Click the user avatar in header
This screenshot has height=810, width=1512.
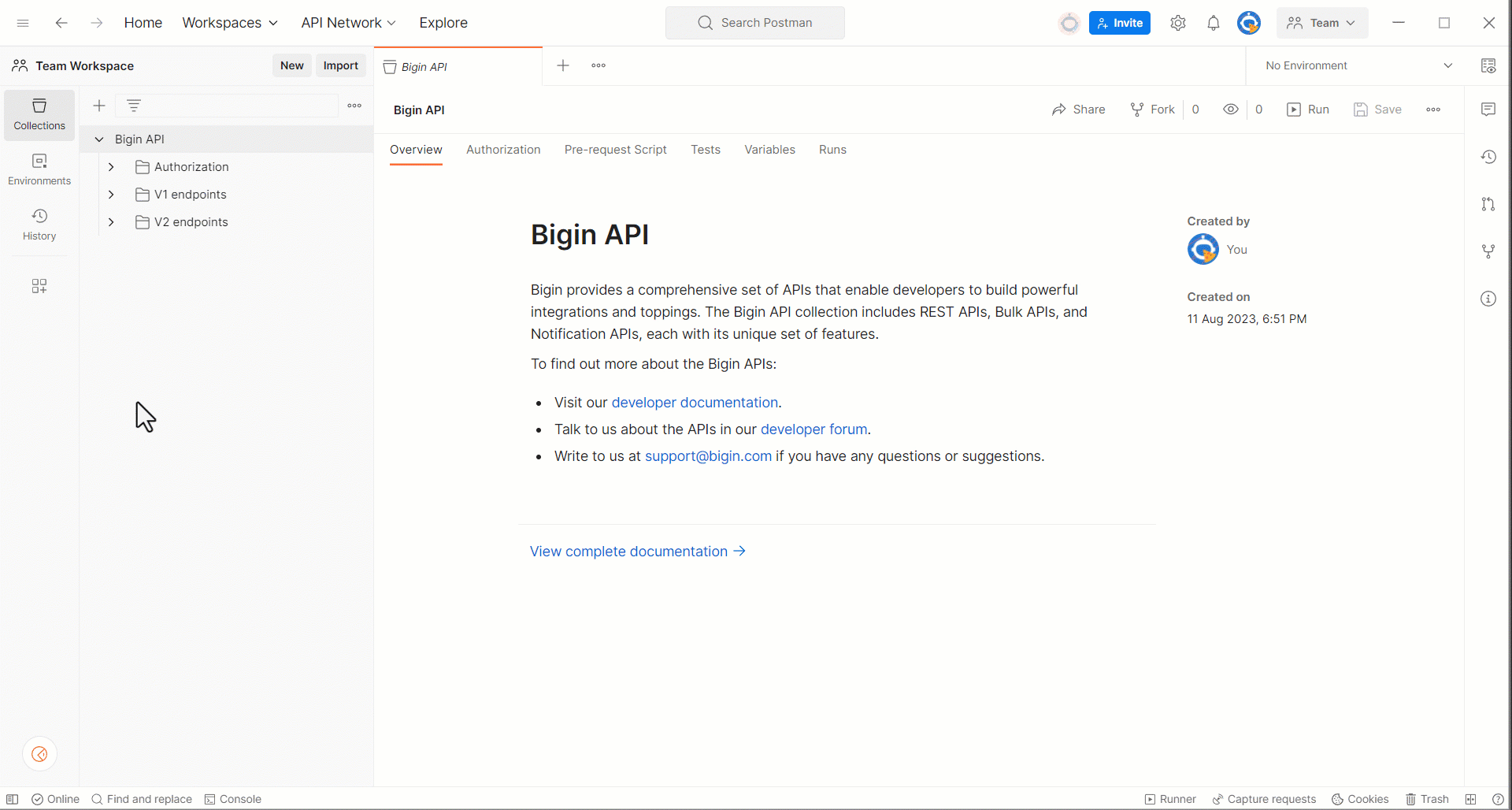click(x=1249, y=23)
